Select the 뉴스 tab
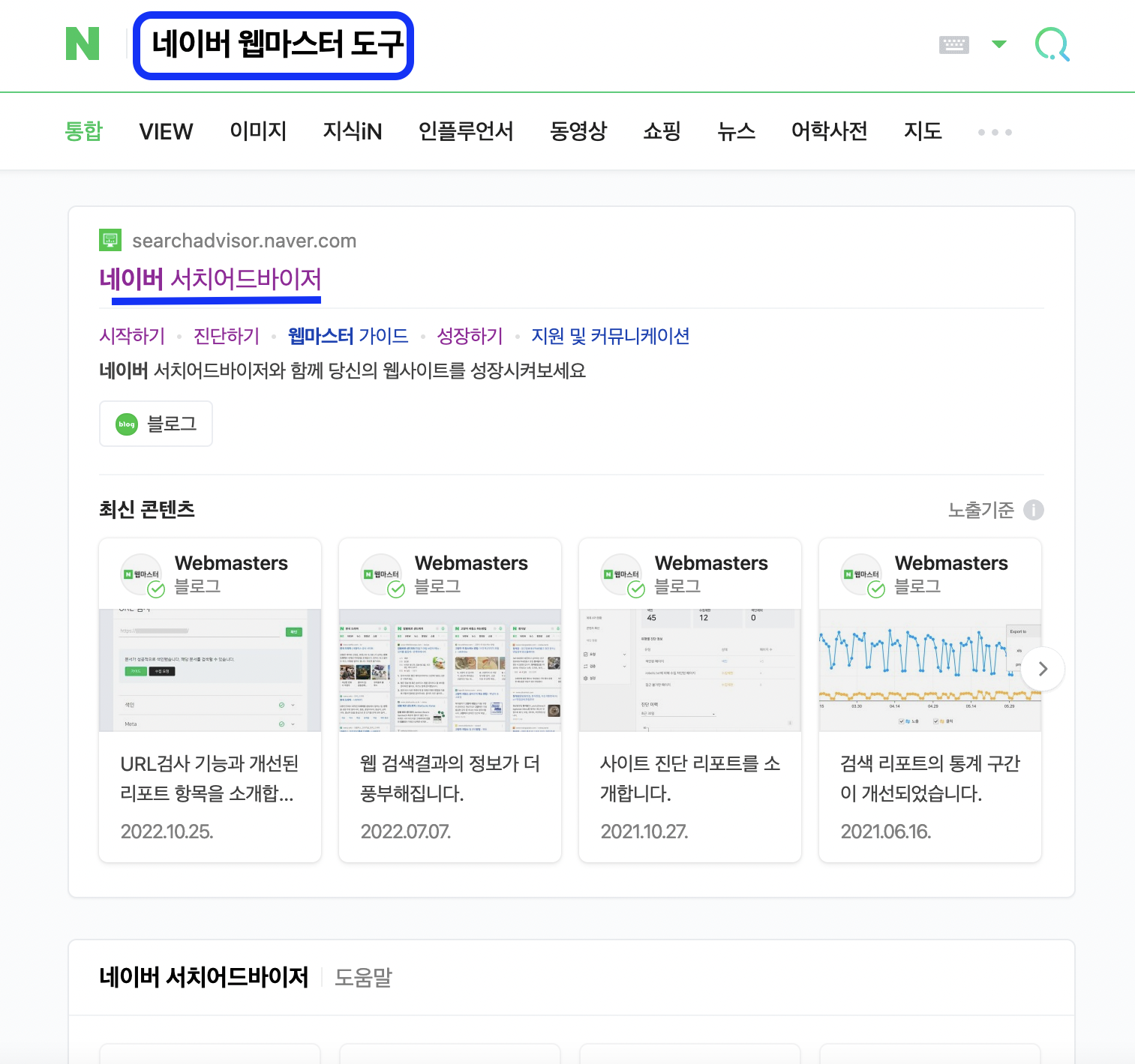 [736, 131]
